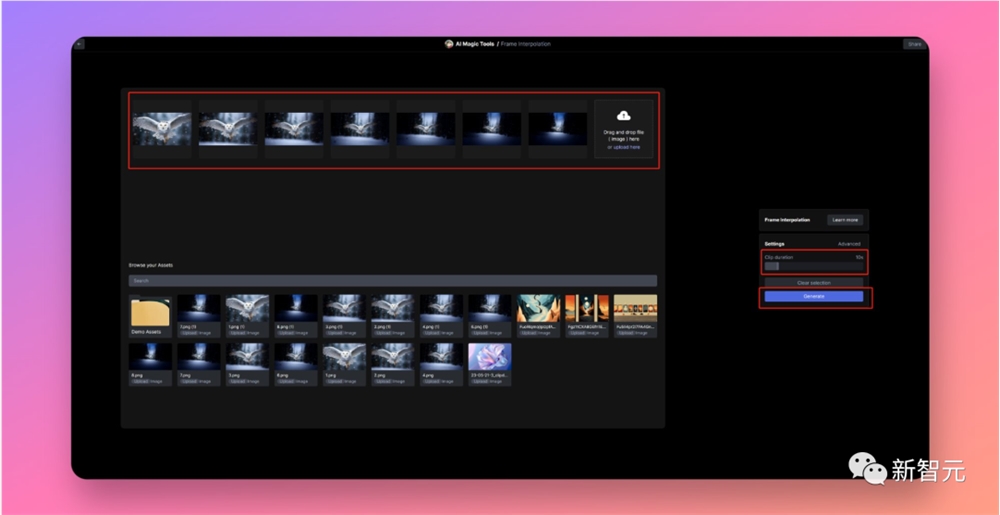Expand the Advanced settings section
1000x515 pixels.
click(x=849, y=244)
